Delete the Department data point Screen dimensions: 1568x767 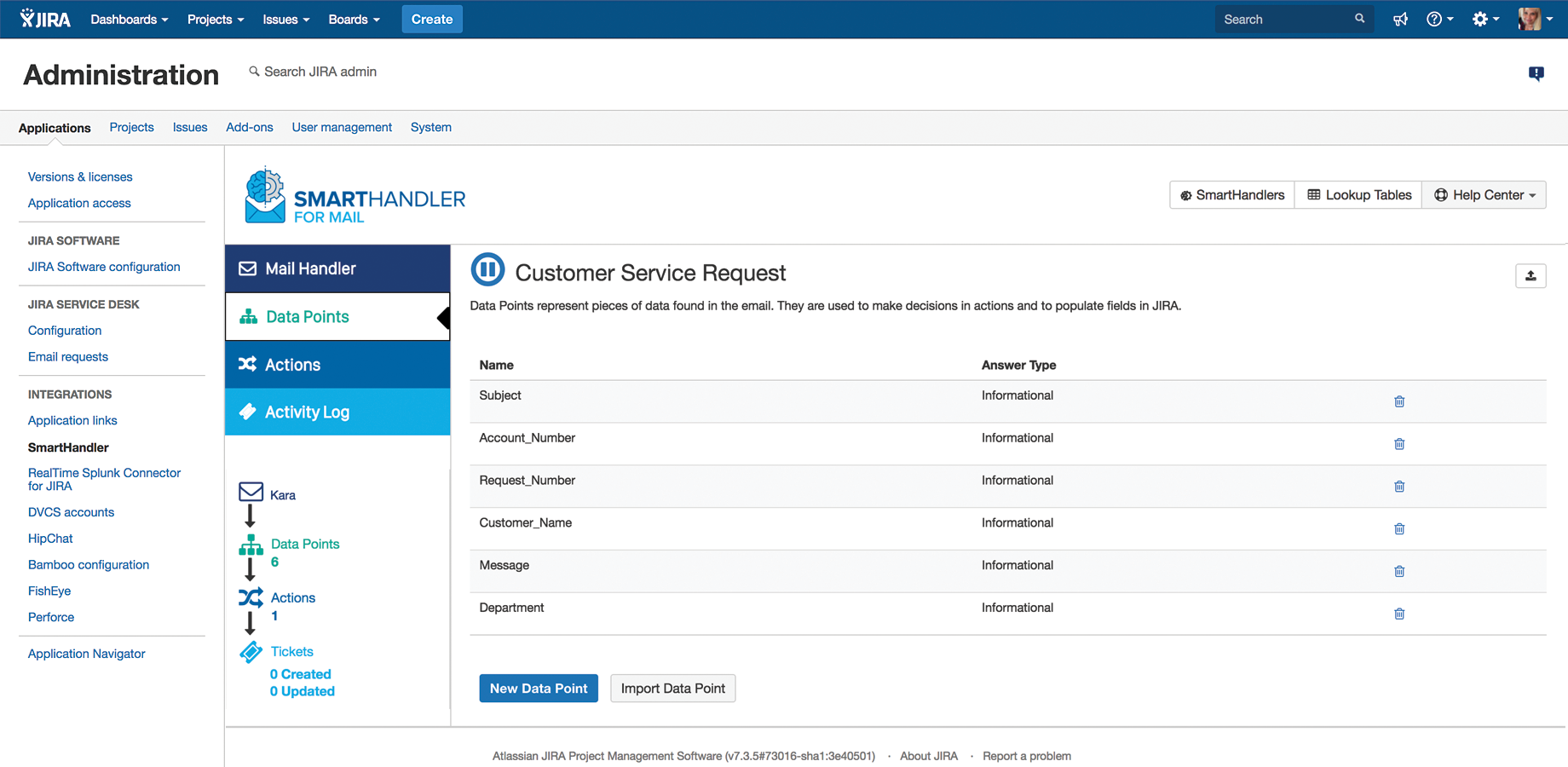1399,614
